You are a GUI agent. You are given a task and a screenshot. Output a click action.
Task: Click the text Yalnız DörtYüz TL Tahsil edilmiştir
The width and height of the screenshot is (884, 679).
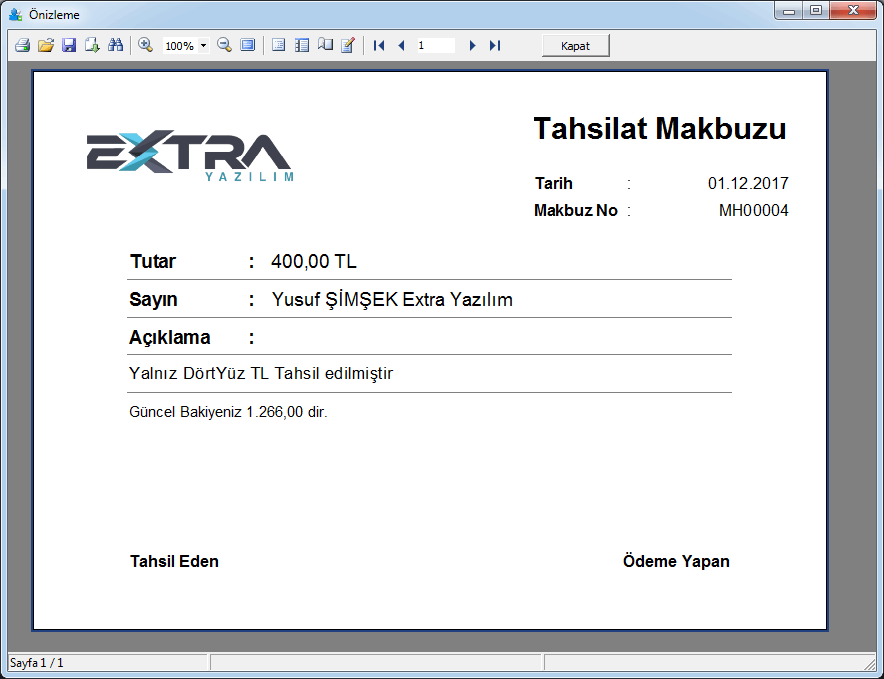click(x=261, y=373)
